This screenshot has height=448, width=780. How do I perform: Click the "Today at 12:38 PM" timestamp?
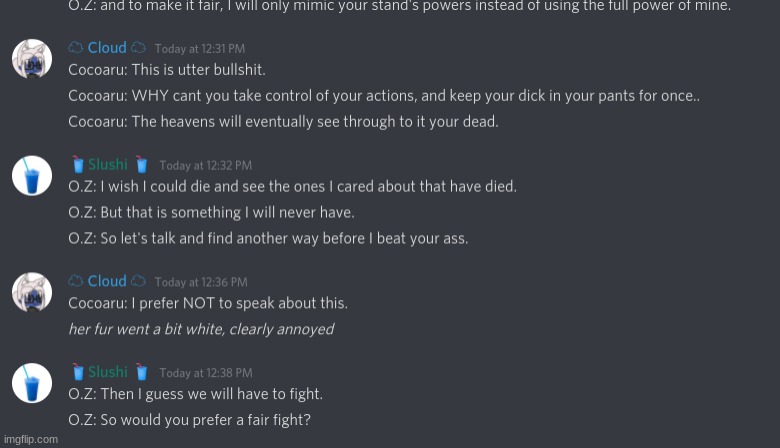(x=205, y=373)
